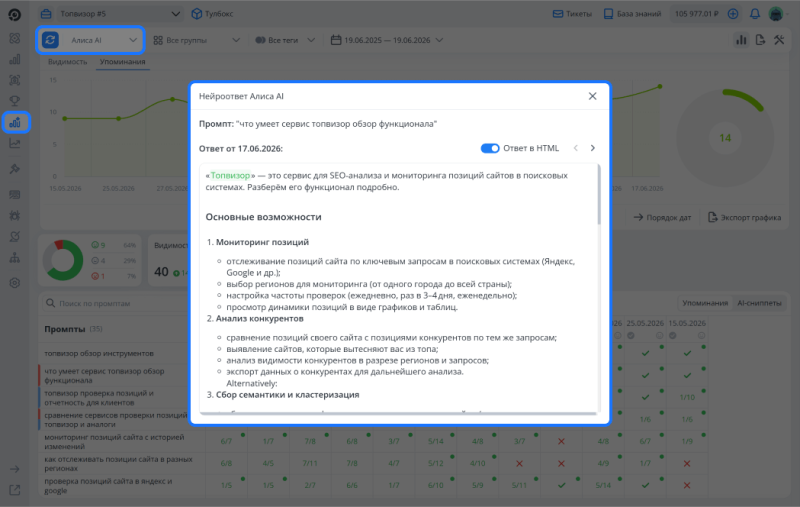Click the Topvisor logo icon
The image size is (800, 507).
(15, 14)
